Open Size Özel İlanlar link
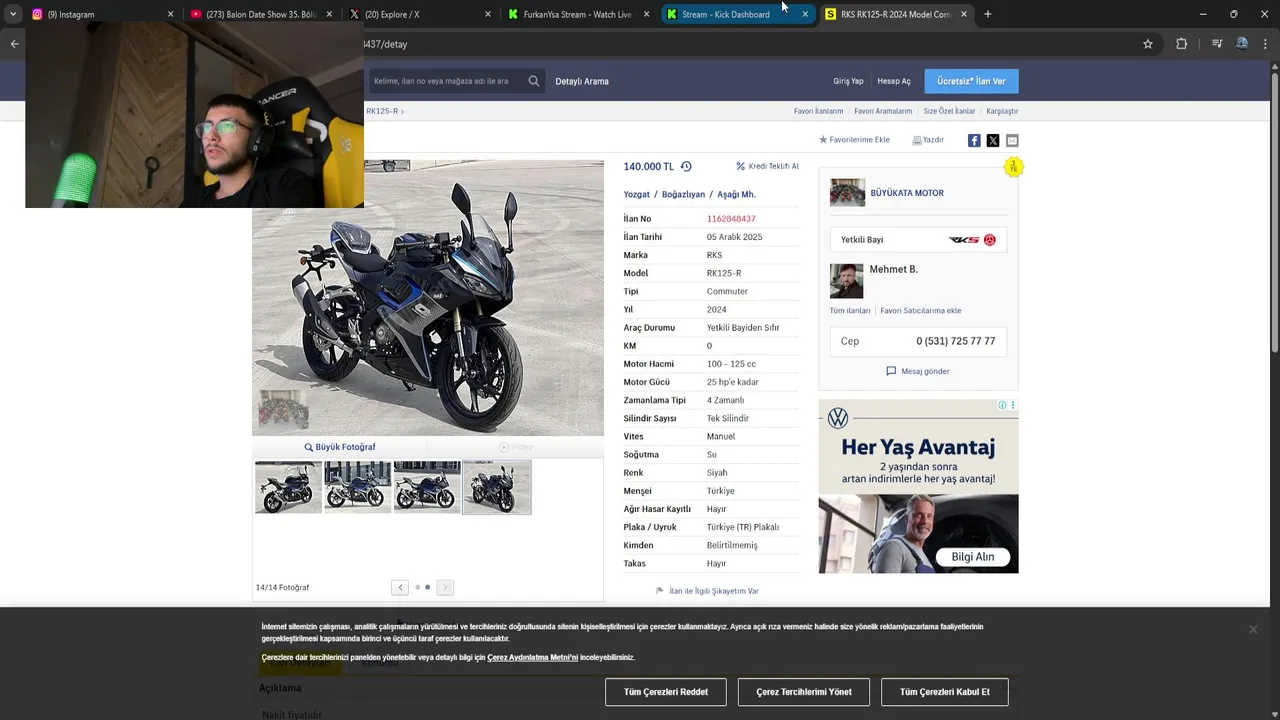The width and height of the screenshot is (1280, 720). point(949,111)
